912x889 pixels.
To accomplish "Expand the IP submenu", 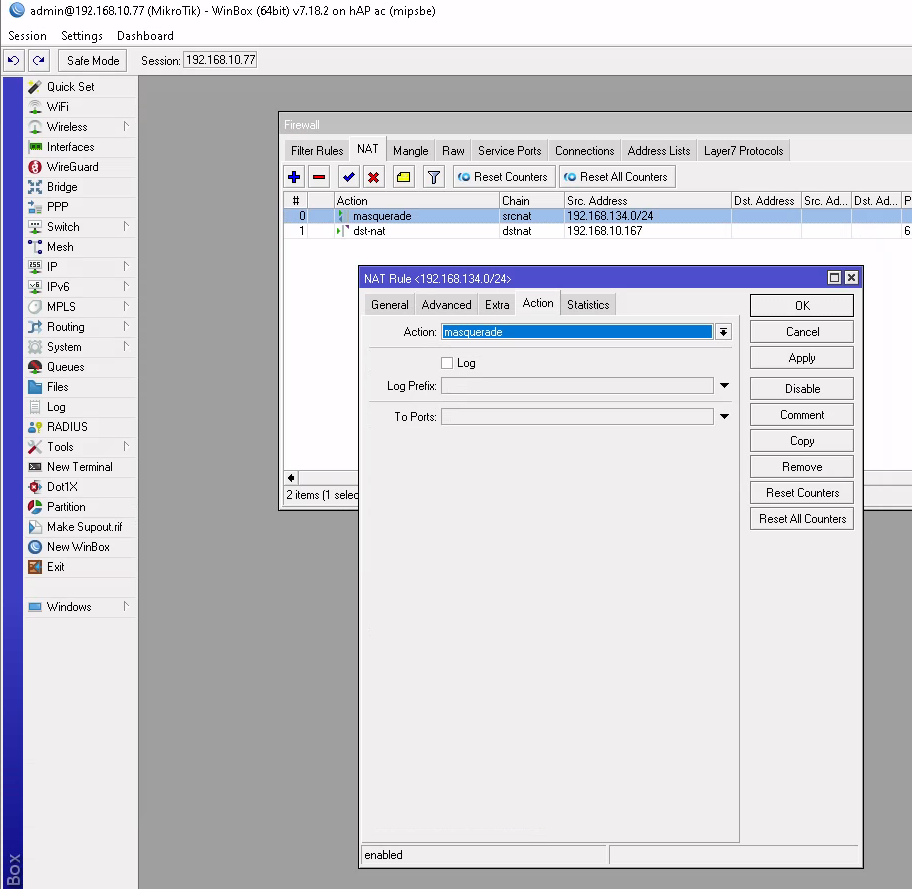I will click(126, 266).
